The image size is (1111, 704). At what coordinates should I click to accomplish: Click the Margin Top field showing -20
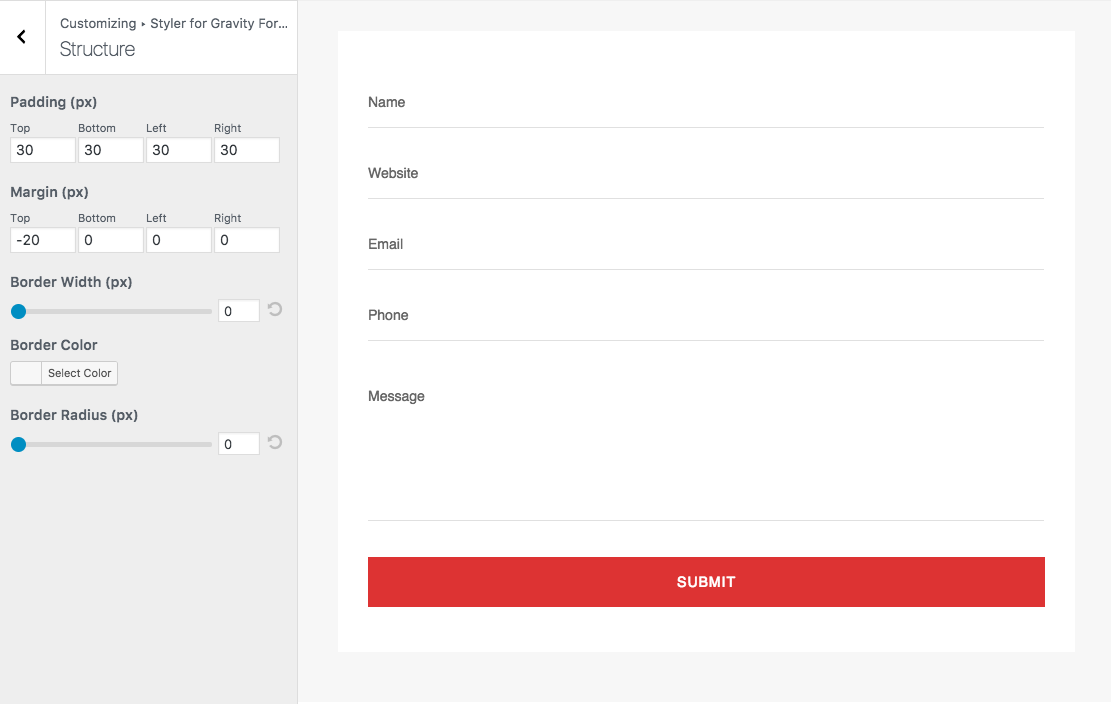43,240
